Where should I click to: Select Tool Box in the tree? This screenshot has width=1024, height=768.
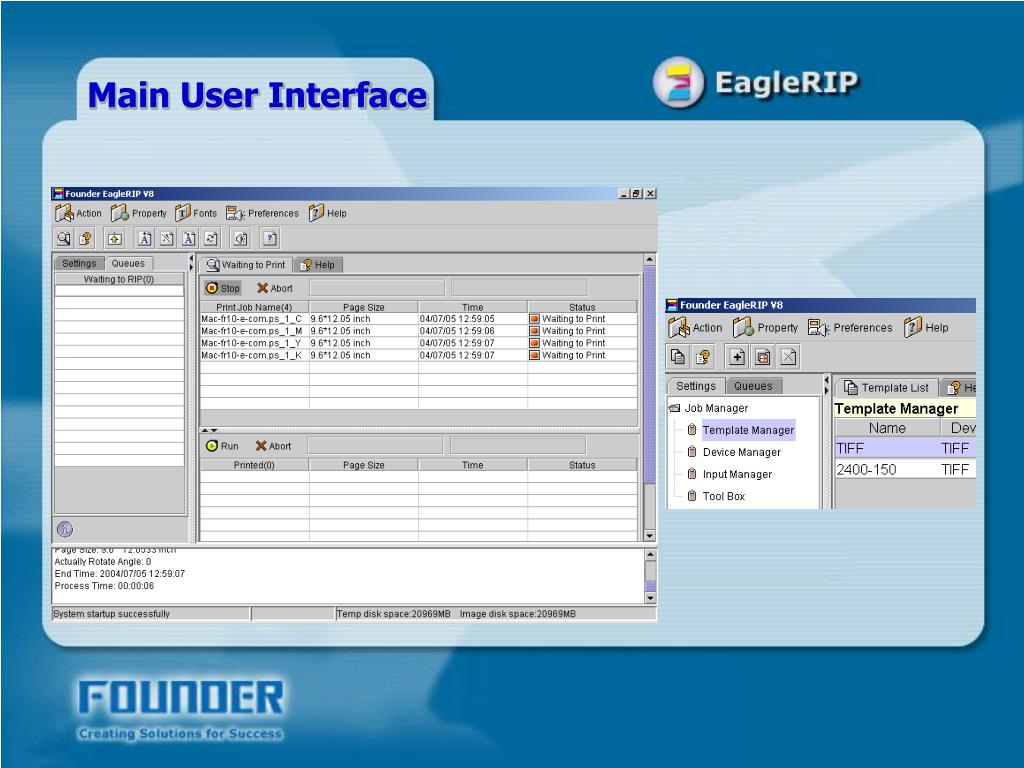(724, 496)
